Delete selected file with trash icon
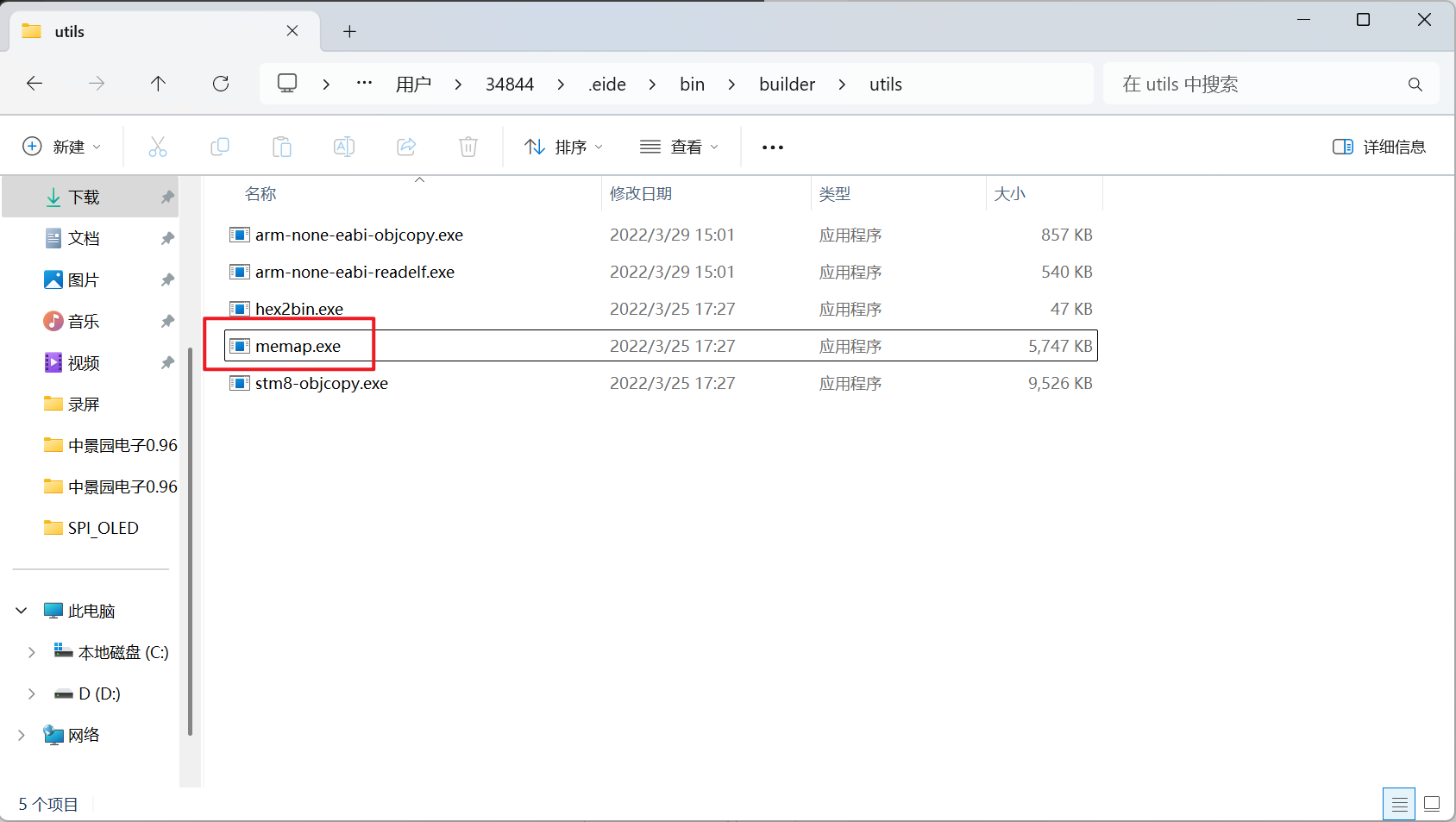The height and width of the screenshot is (822, 1456). click(x=468, y=147)
